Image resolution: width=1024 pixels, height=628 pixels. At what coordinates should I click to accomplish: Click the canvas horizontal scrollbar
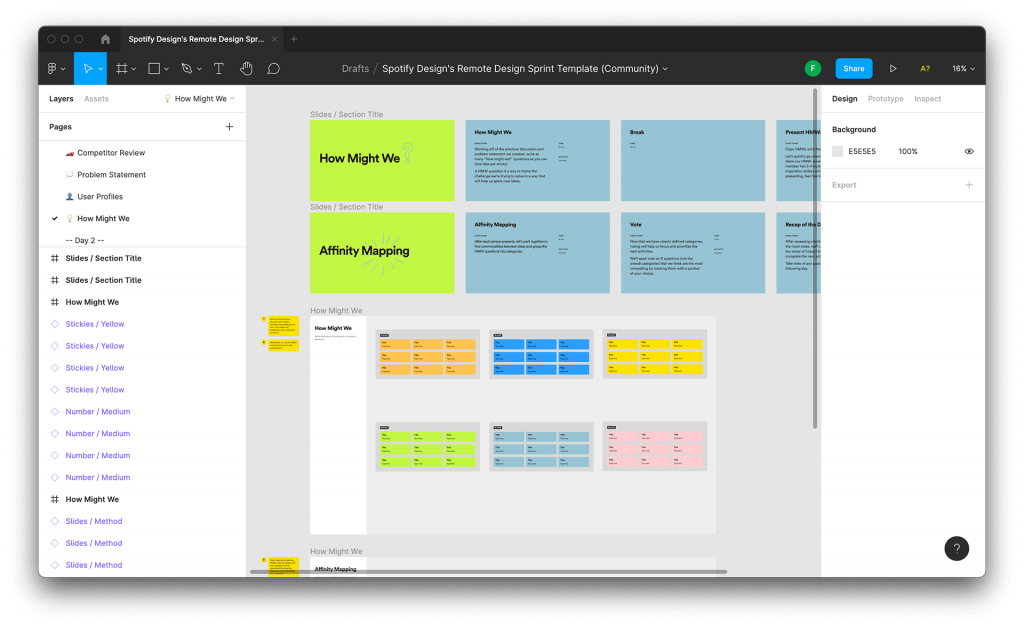click(x=488, y=572)
